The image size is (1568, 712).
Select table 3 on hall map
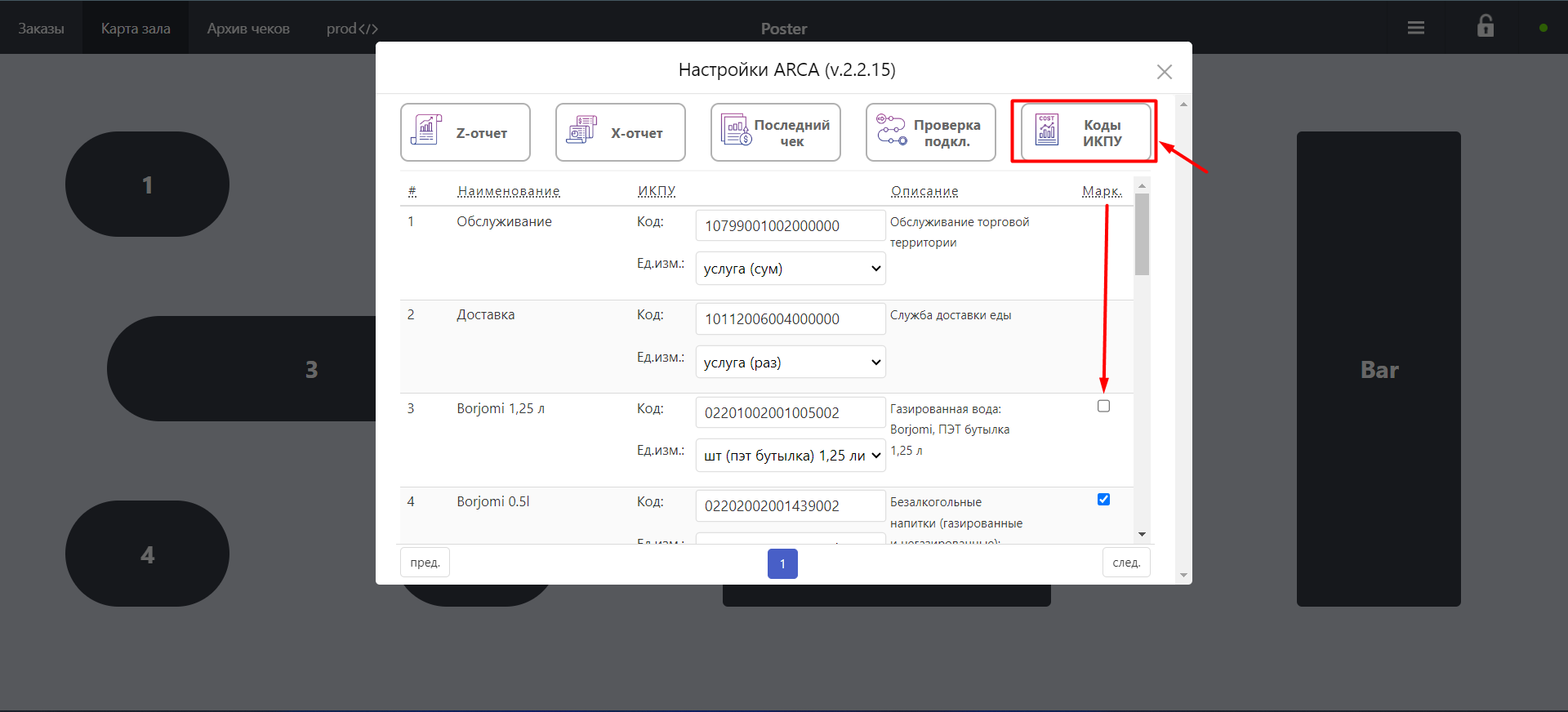tap(242, 369)
